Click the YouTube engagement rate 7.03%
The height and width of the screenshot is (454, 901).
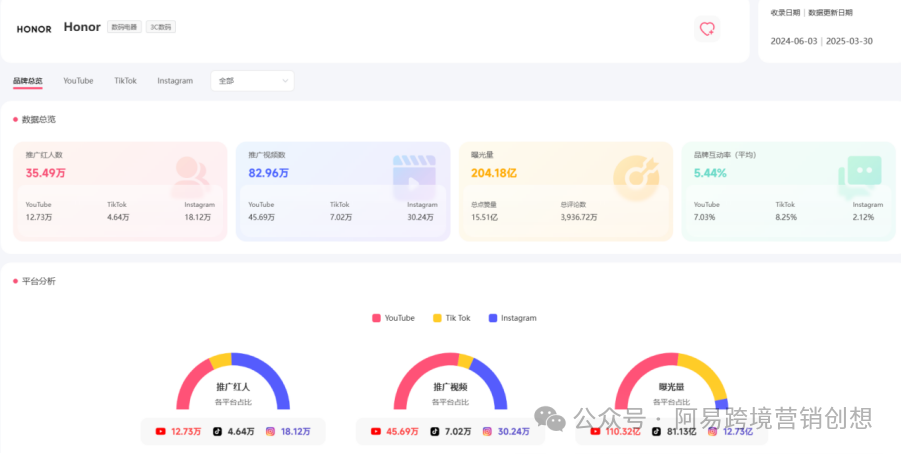coord(704,218)
